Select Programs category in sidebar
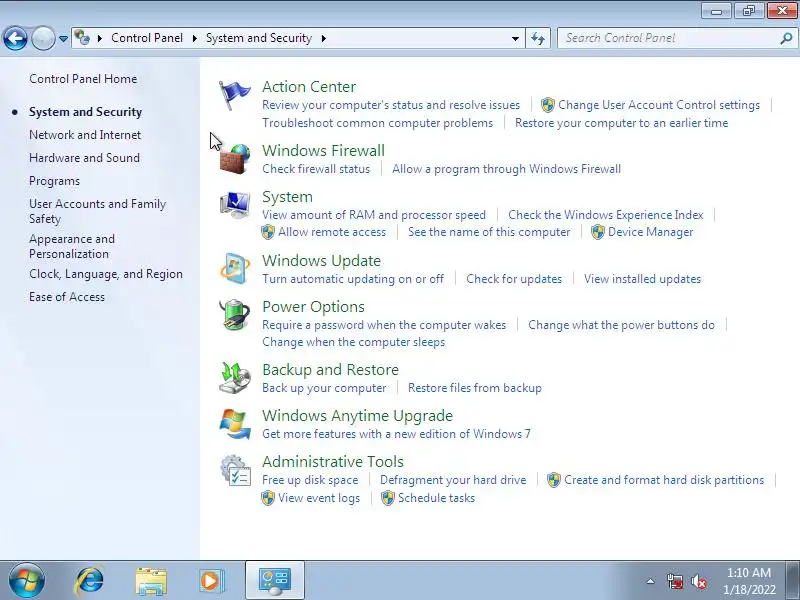800x600 pixels. 55,182
